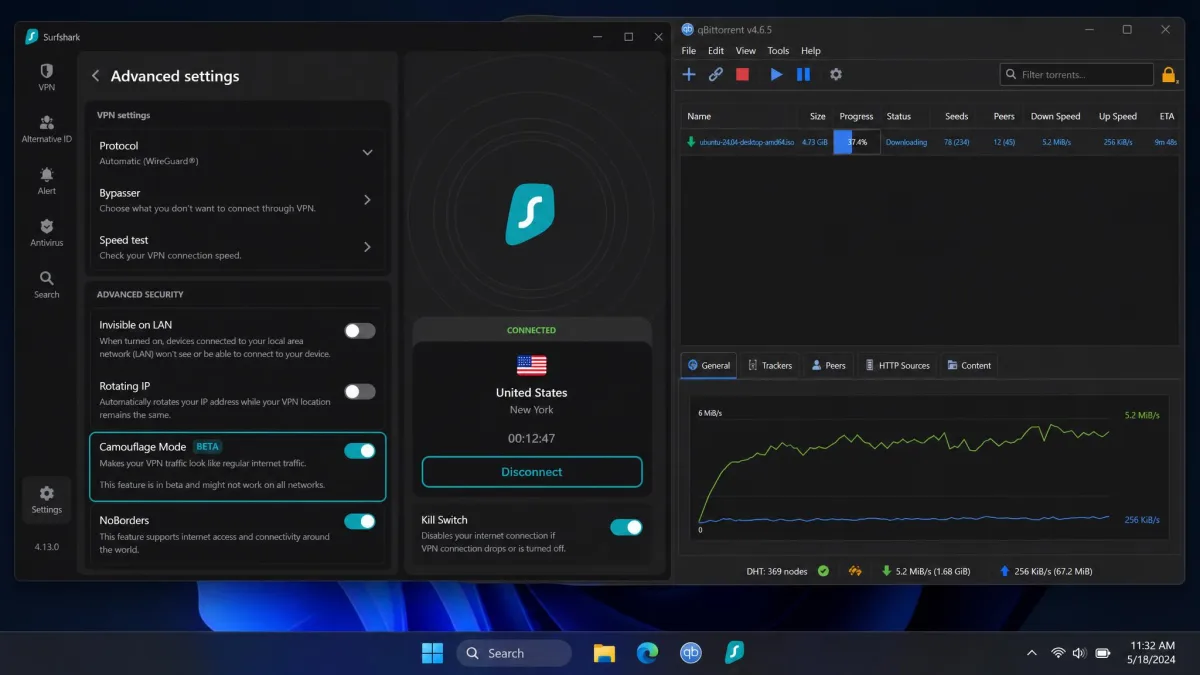Show hidden tray icons chevron
Screen dimensions: 1200x675
pyautogui.click(x=1032, y=653)
